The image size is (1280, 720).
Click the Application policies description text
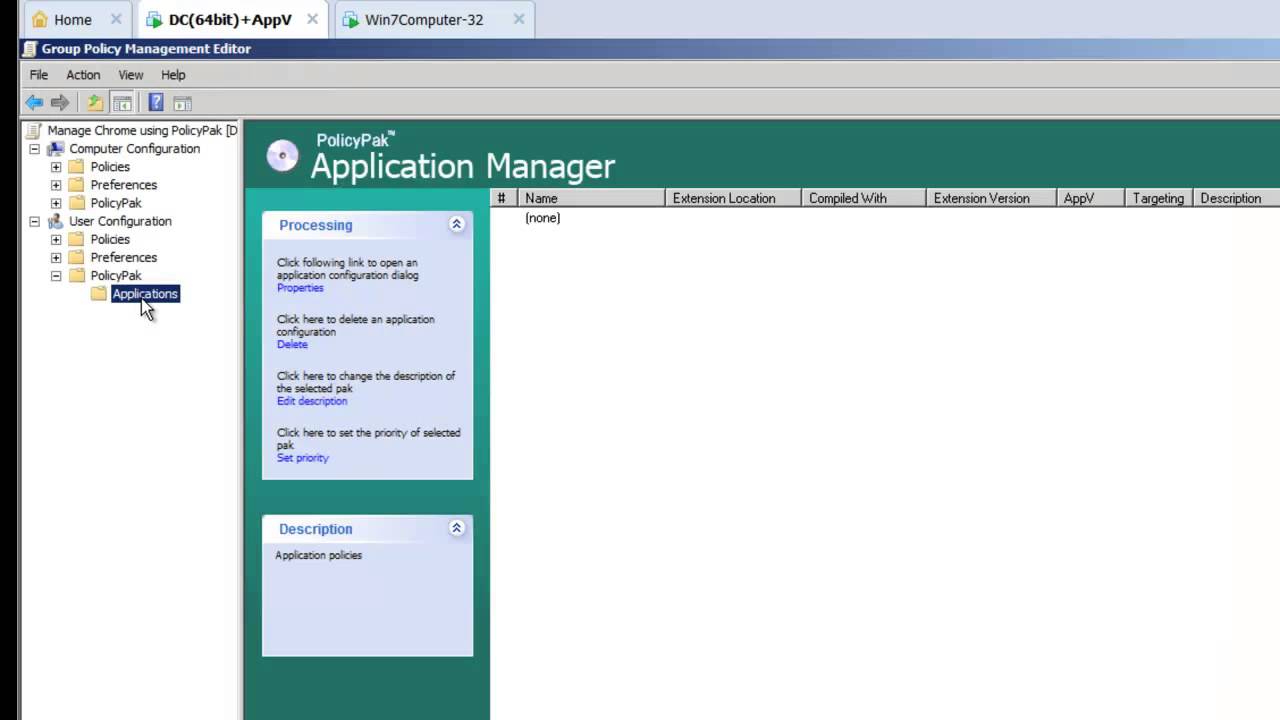(319, 555)
